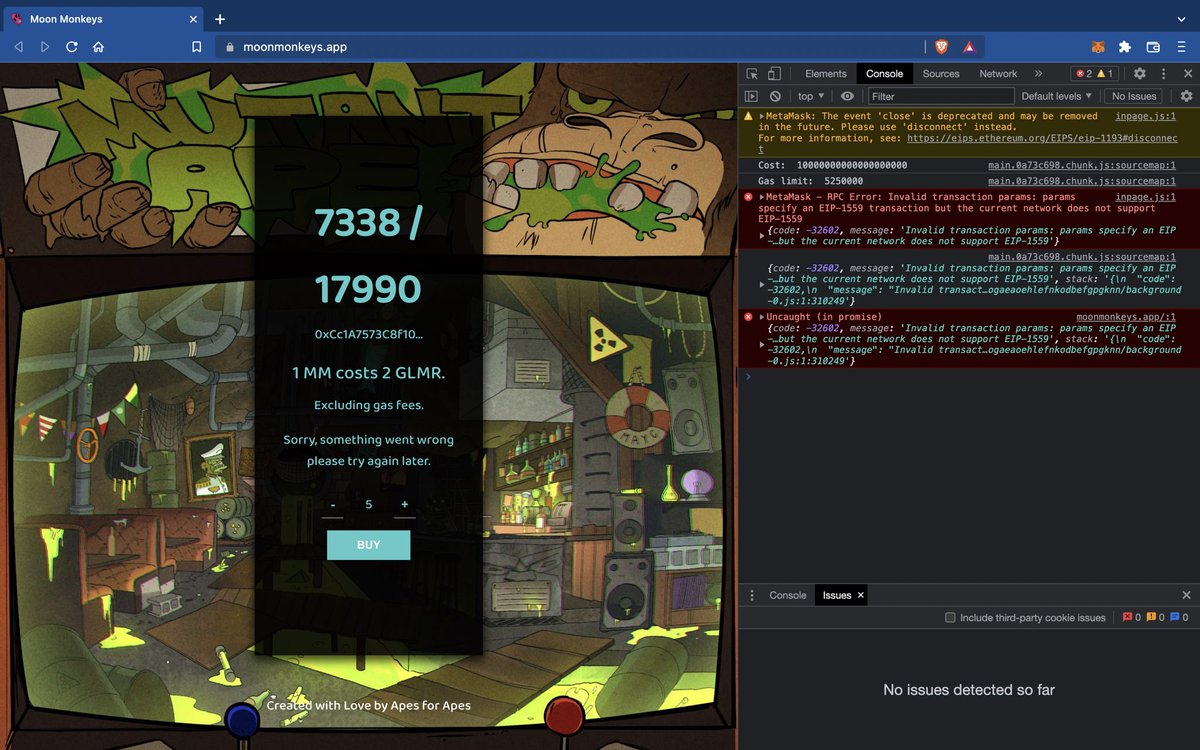
Task: View site security via the lock icon
Action: [x=230, y=47]
